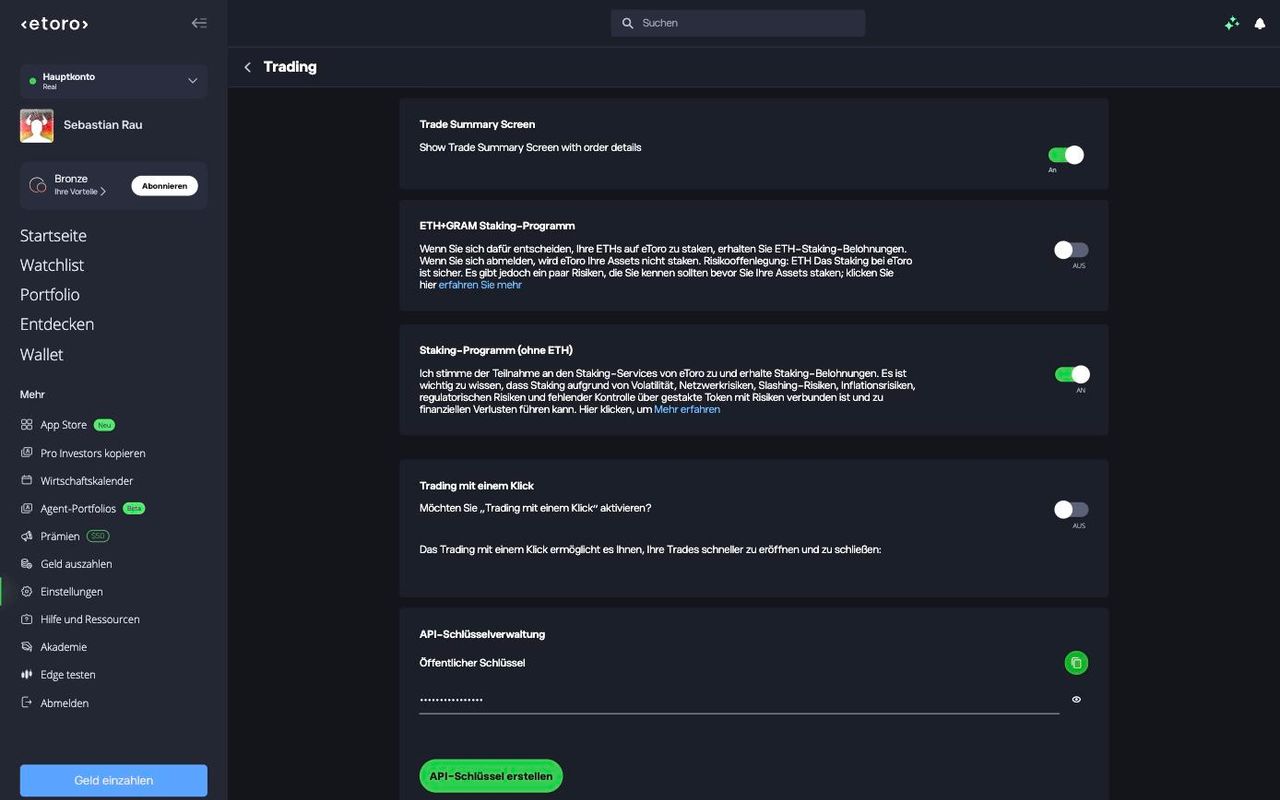Image resolution: width=1280 pixels, height=800 pixels.
Task: Click the Abonnieren button
Action: pyautogui.click(x=165, y=186)
